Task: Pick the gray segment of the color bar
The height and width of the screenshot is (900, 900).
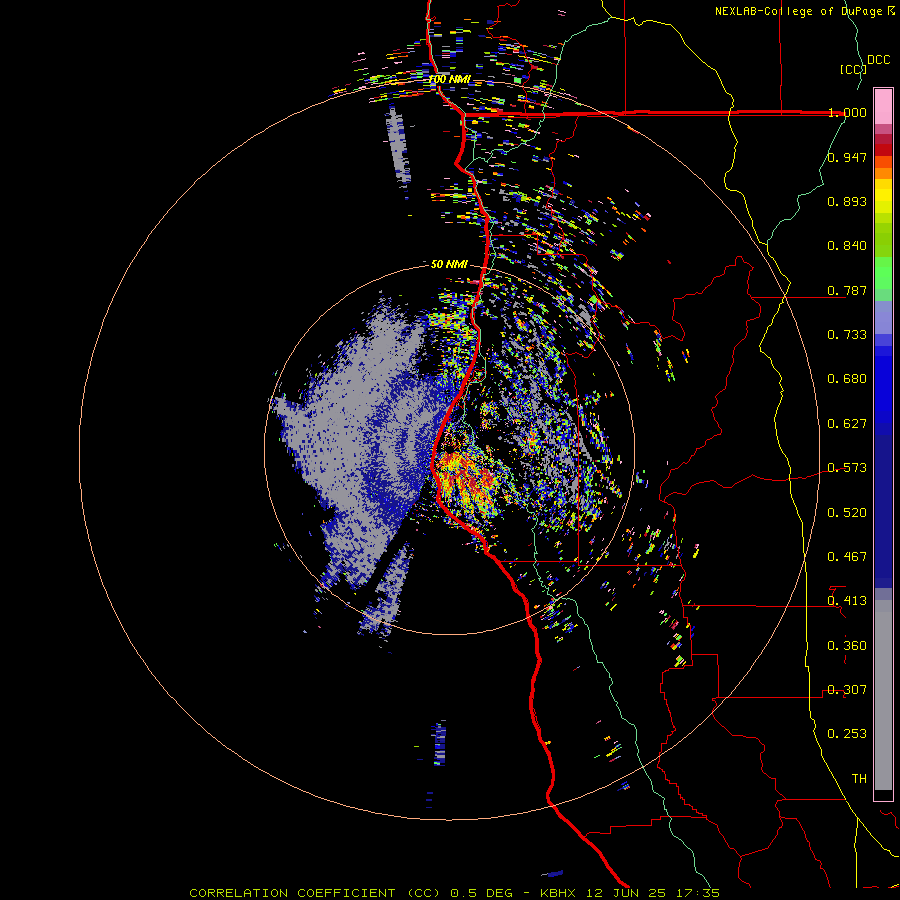Action: click(883, 695)
